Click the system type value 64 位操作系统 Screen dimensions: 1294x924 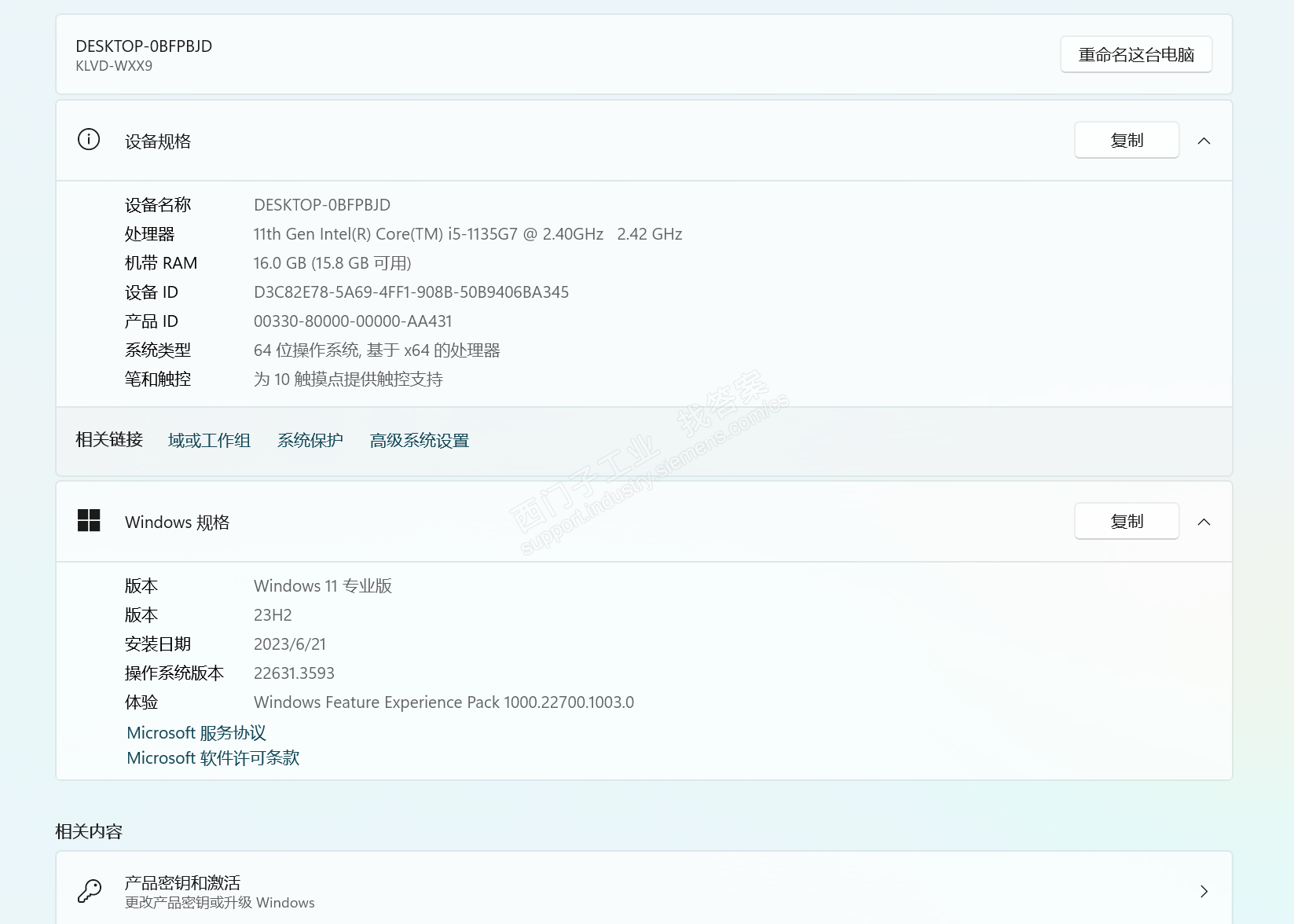(x=377, y=350)
